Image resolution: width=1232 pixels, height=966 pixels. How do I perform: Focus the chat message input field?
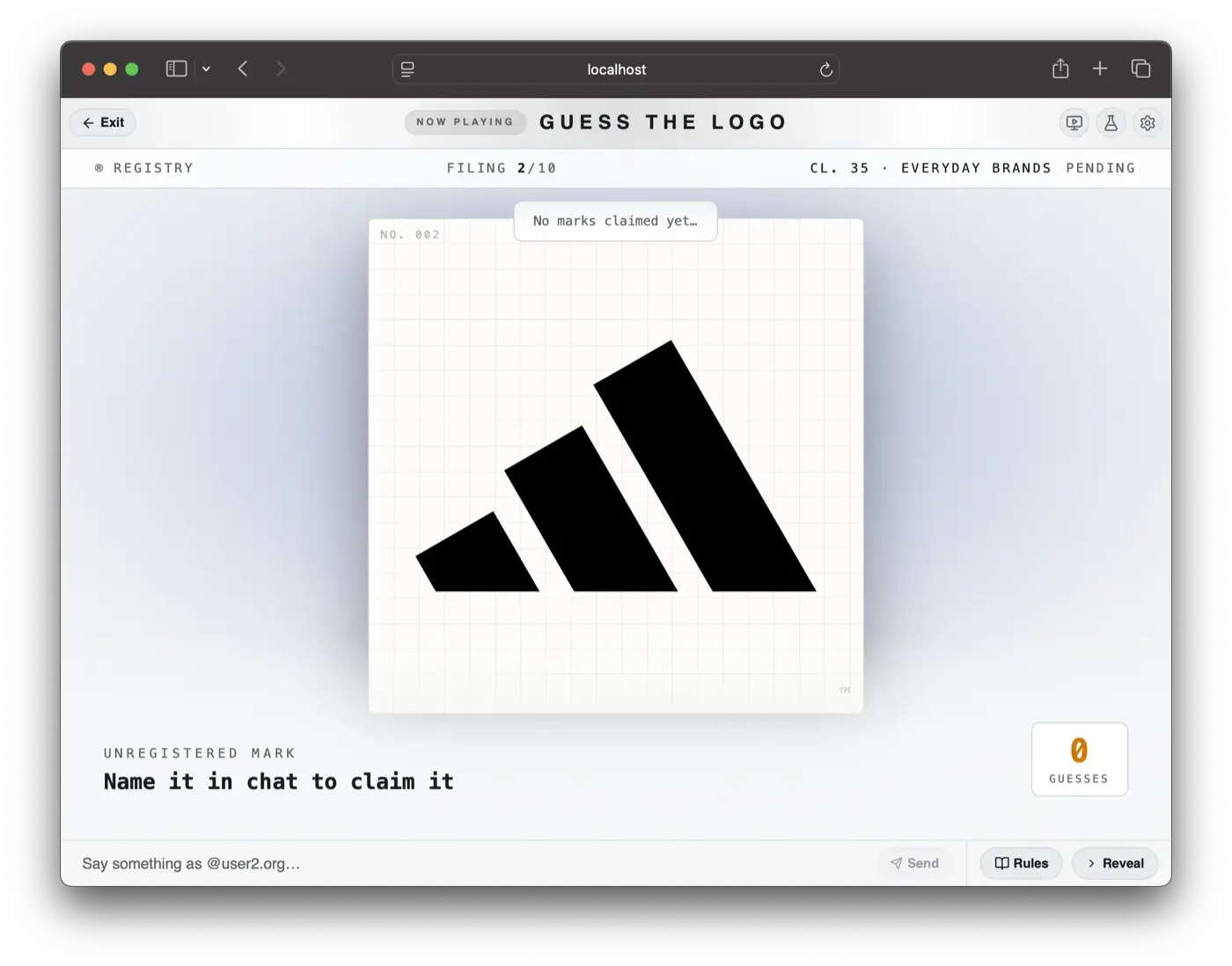[x=475, y=864]
